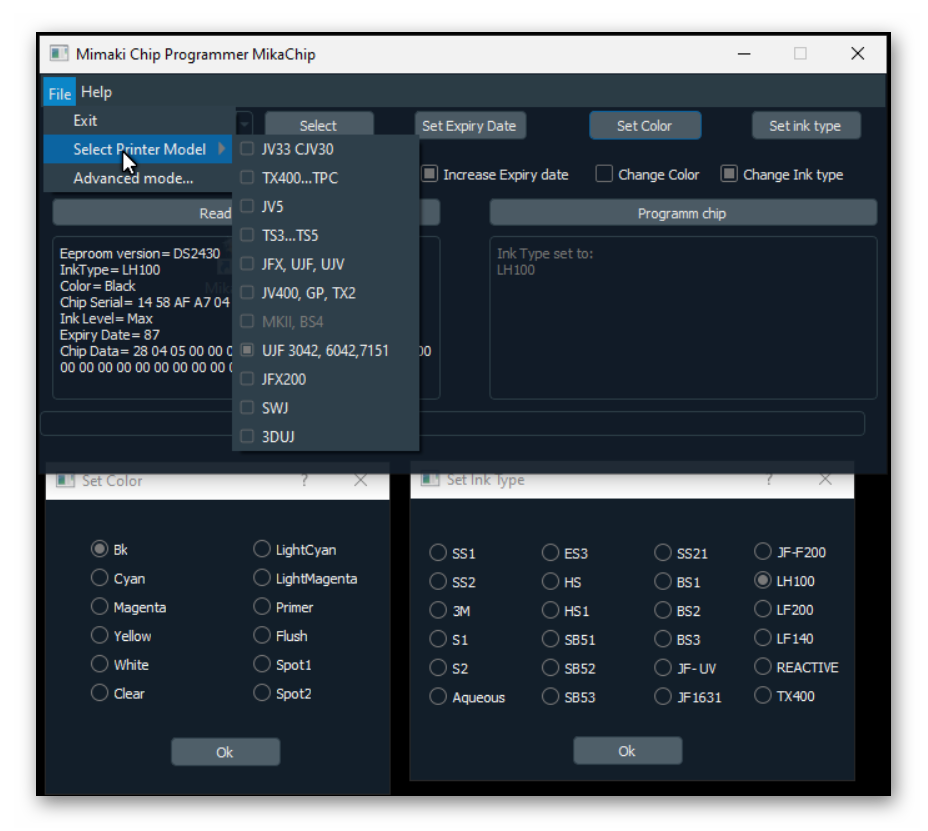Check the TX400...TPC printer model
The height and width of the screenshot is (831, 928).
(247, 177)
